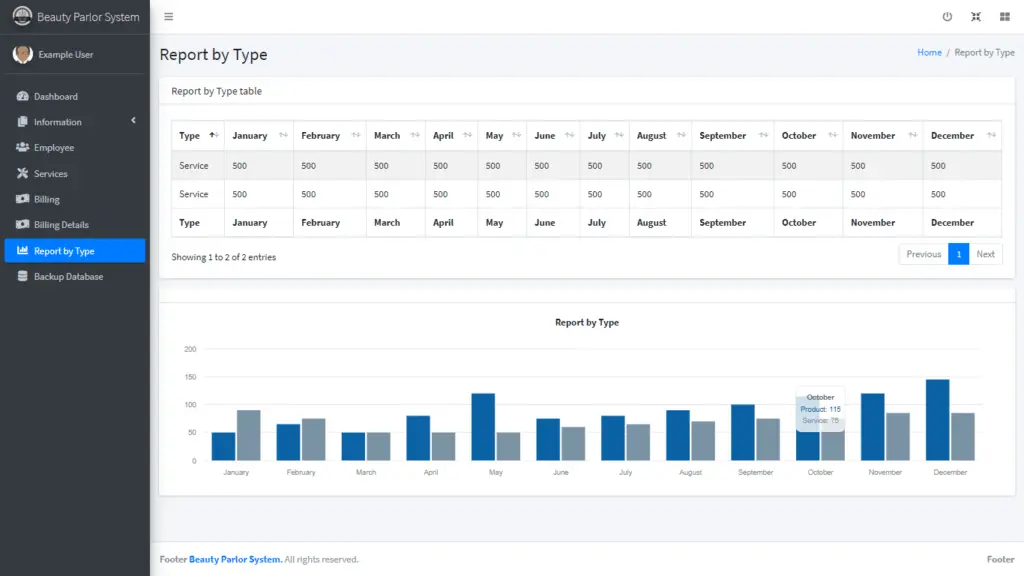Click the Billing money icon
Viewport: 1024px width, 576px height.
pyautogui.click(x=23, y=199)
